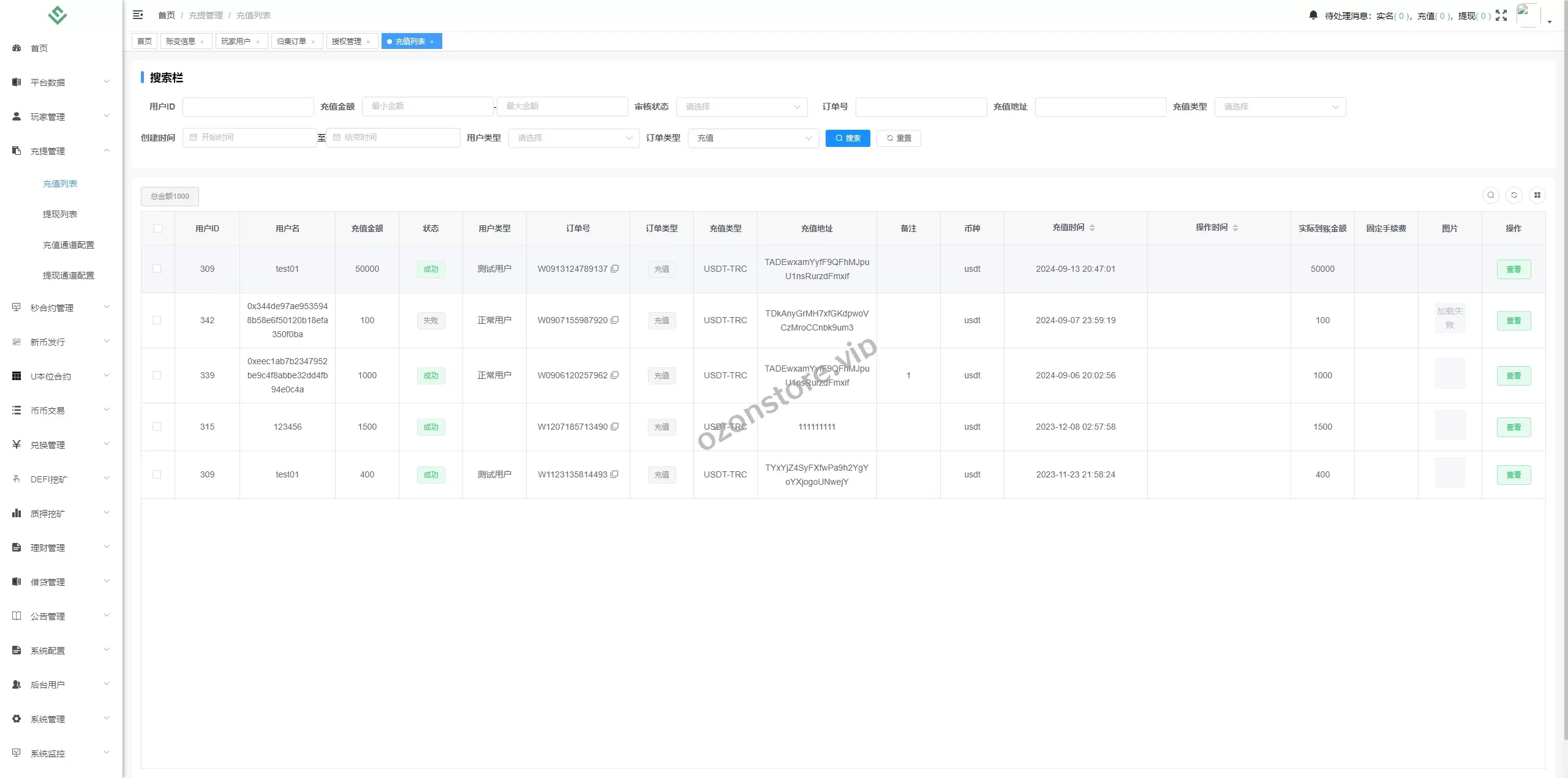The width and height of the screenshot is (1568, 778).
Task: Open the 审核状态 dropdown
Action: (x=741, y=107)
